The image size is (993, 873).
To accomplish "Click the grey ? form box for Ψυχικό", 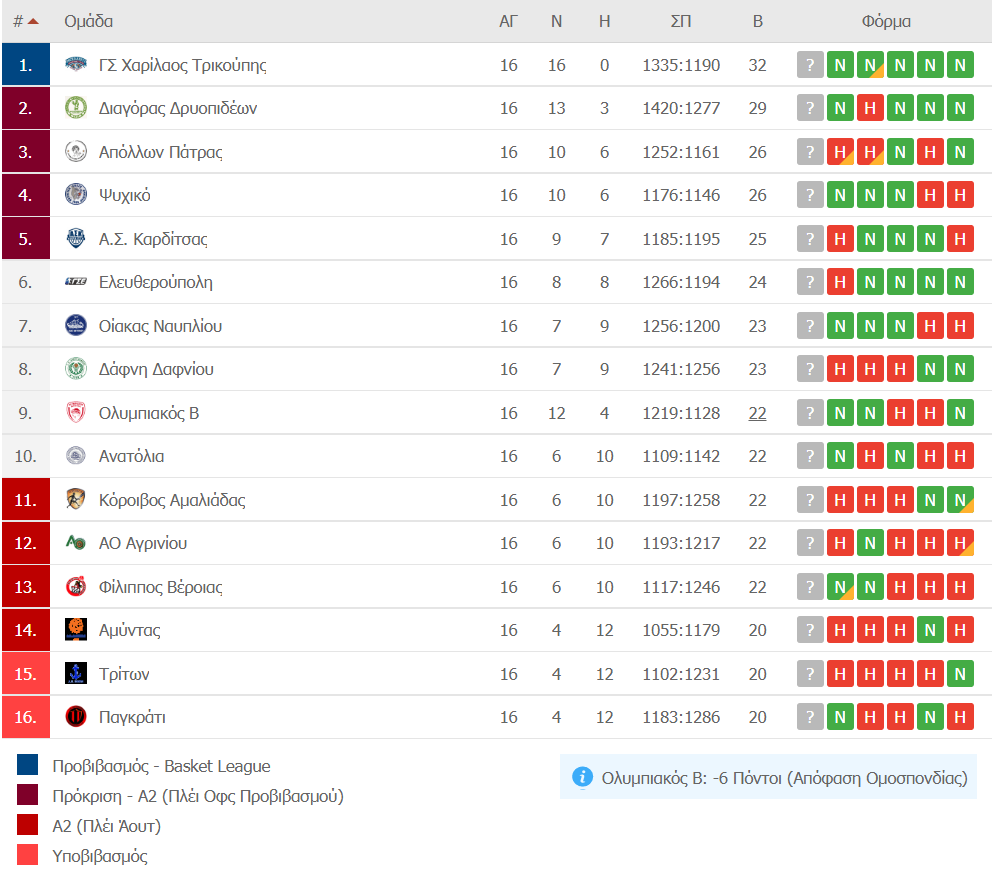I will 810,195.
